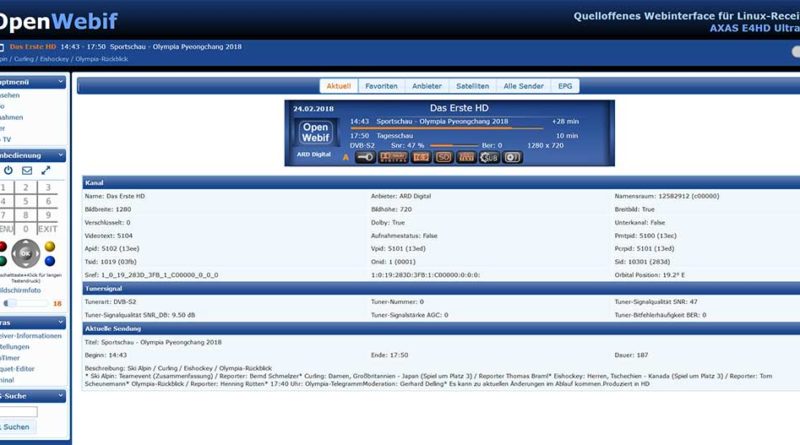800x445 pixels.
Task: Click the text 'Tunerart: DVB-S2'
Action: [110, 302]
